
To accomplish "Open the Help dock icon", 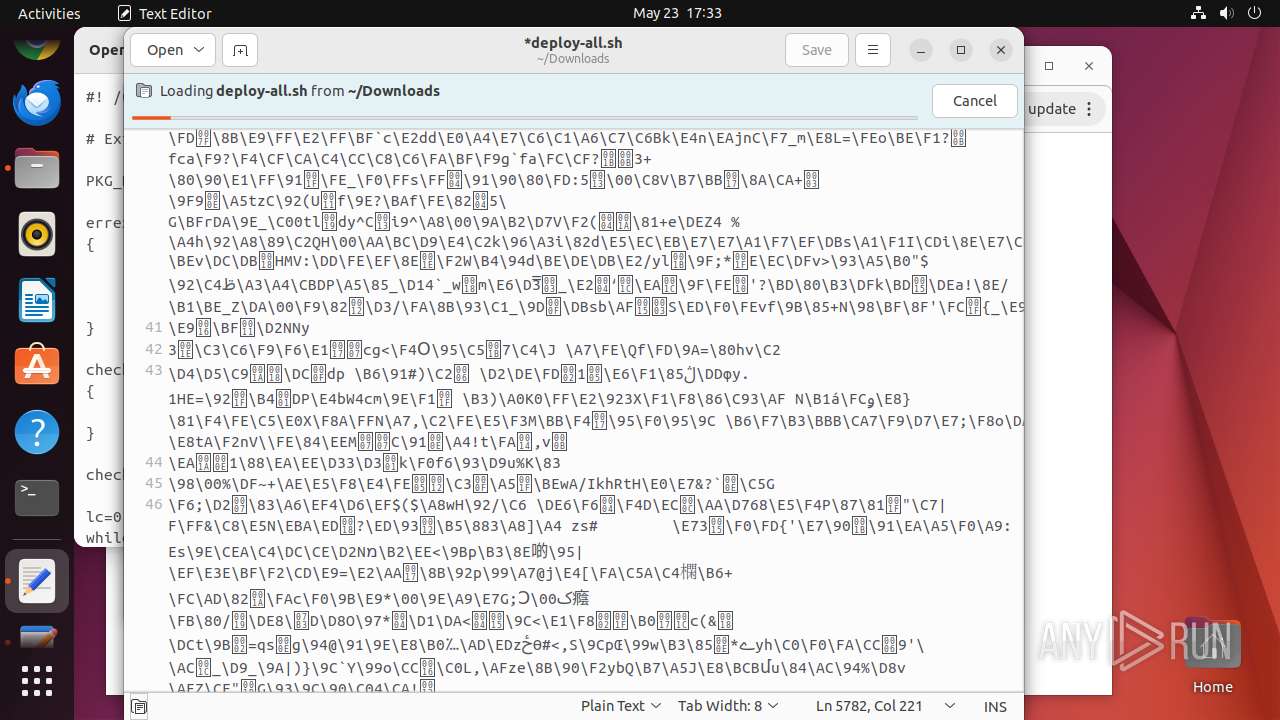I will tap(37, 433).
